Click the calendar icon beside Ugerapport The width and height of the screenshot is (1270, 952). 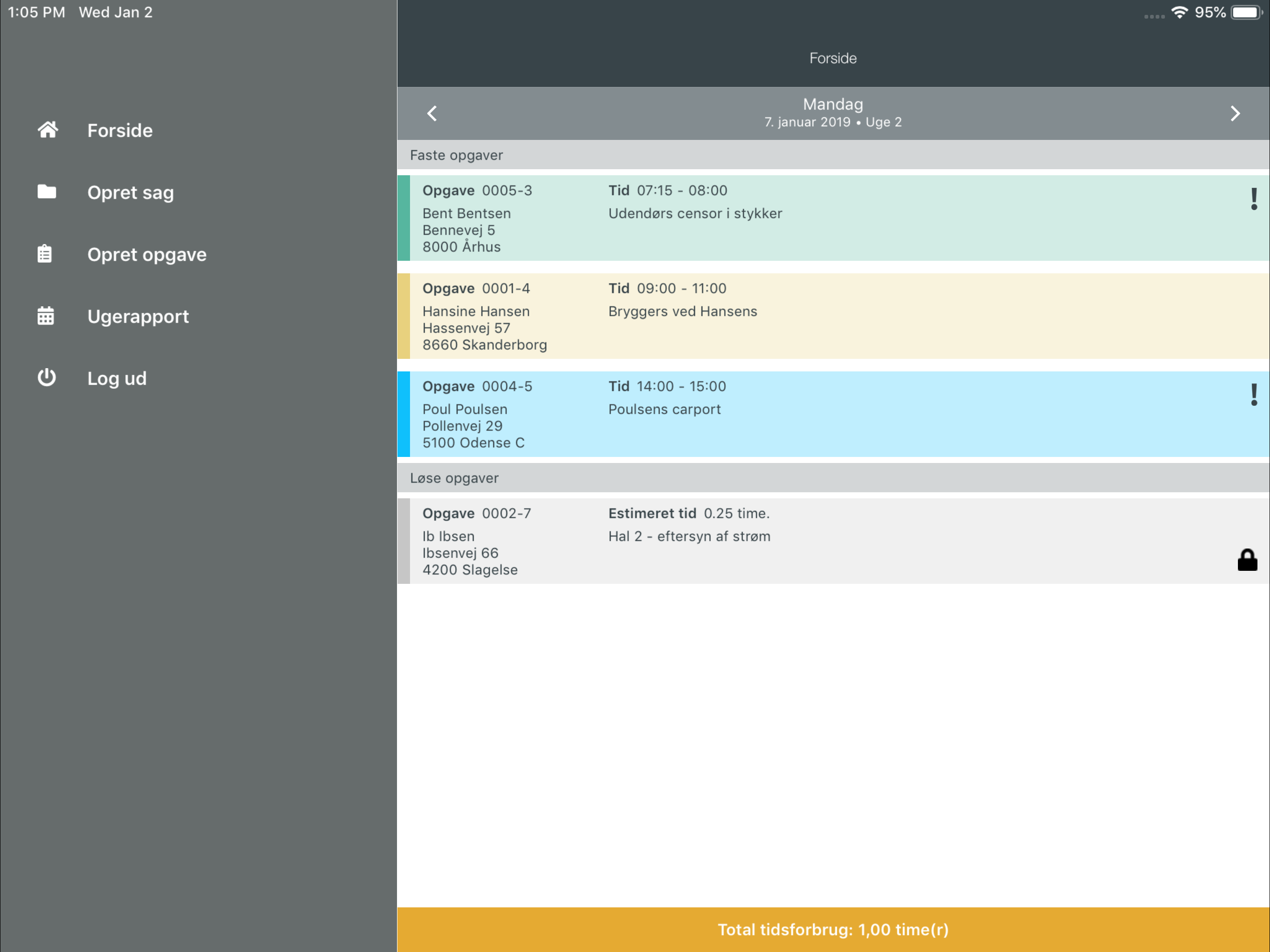pos(46,315)
